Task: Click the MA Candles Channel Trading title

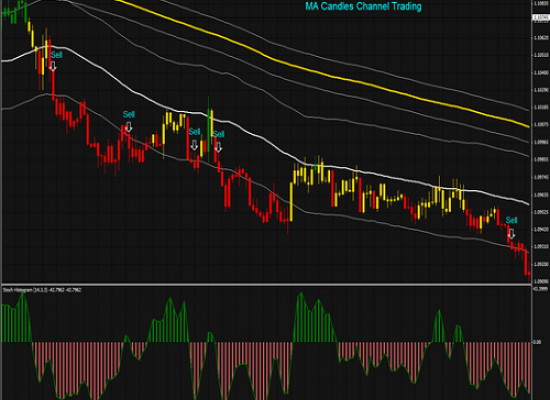Action: point(363,6)
